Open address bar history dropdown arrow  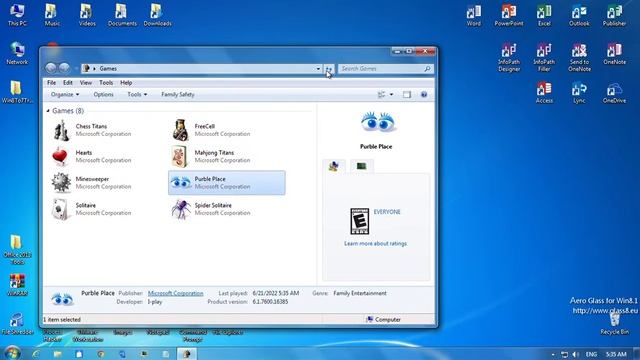click(318, 69)
